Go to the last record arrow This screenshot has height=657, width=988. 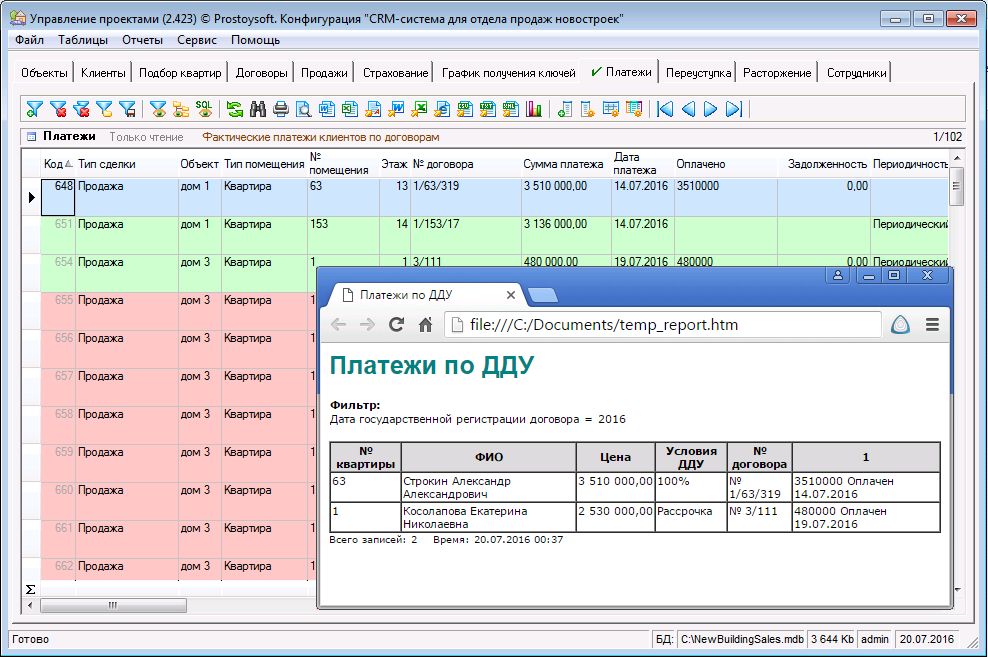733,109
